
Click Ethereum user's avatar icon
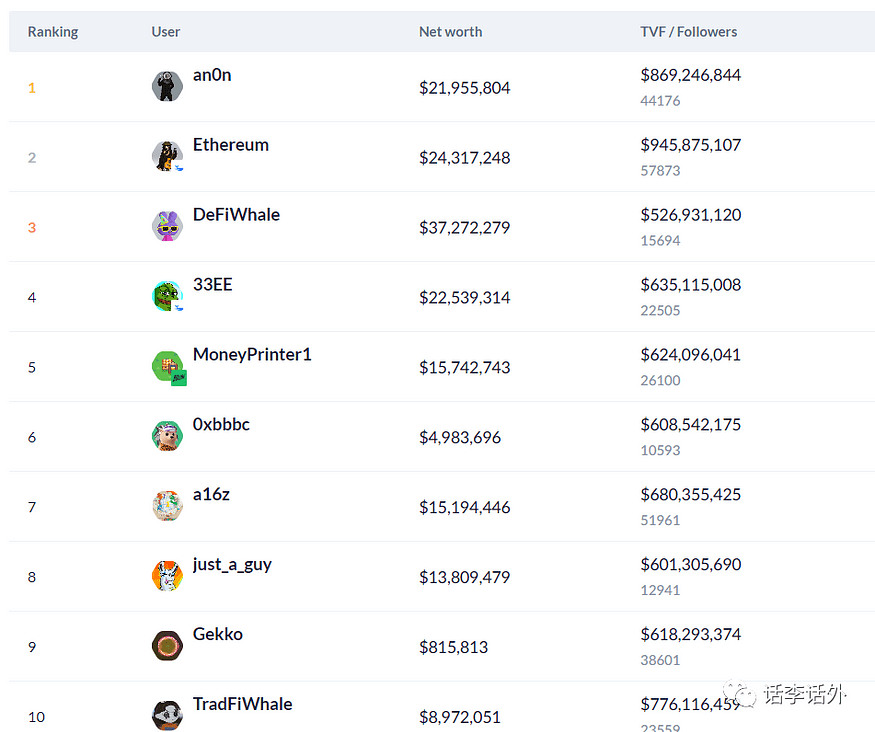(x=167, y=156)
